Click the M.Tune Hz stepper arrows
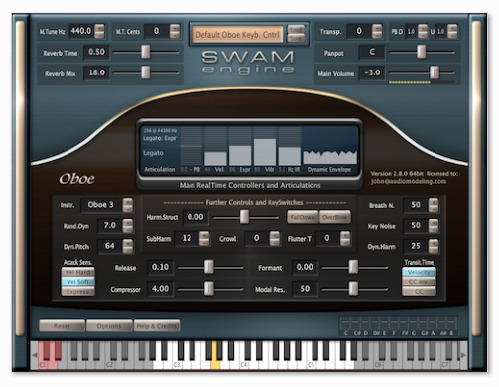Viewport: 499px width, 387px height. pos(99,31)
